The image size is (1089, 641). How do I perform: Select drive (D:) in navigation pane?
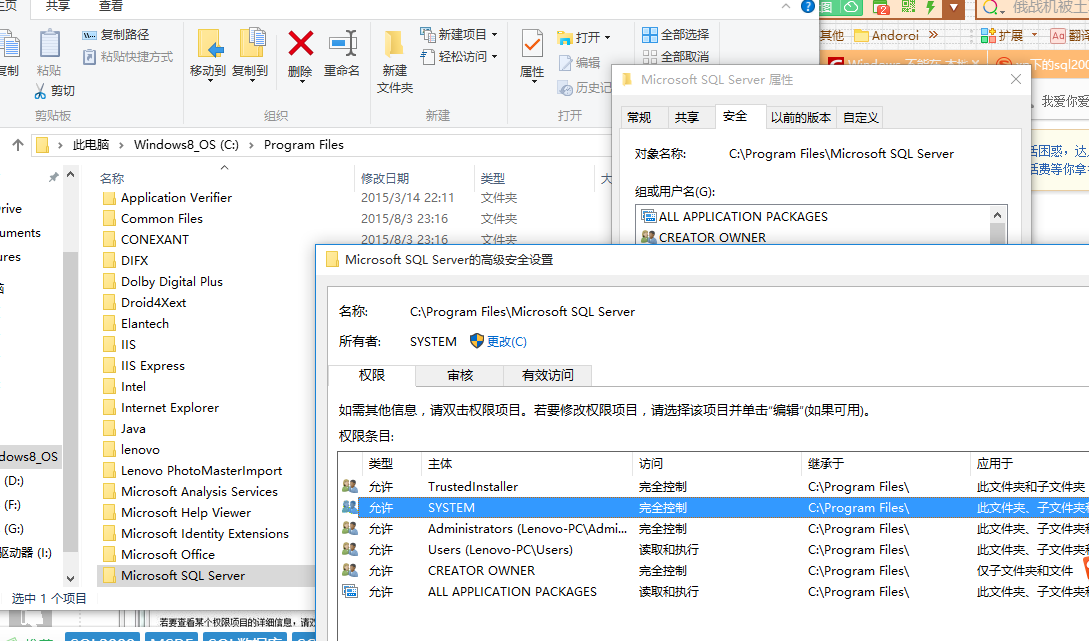tap(13, 481)
